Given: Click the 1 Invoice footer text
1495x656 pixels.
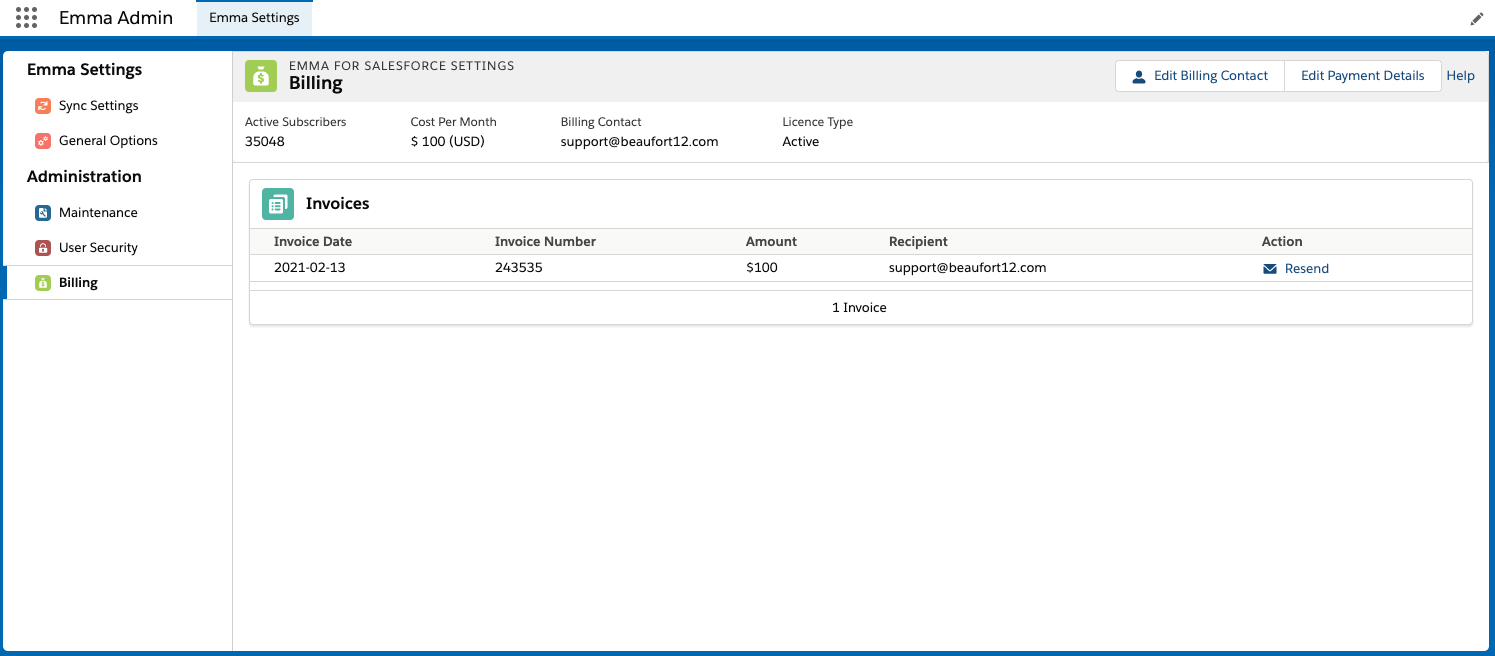Looking at the screenshot, I should click(x=859, y=308).
